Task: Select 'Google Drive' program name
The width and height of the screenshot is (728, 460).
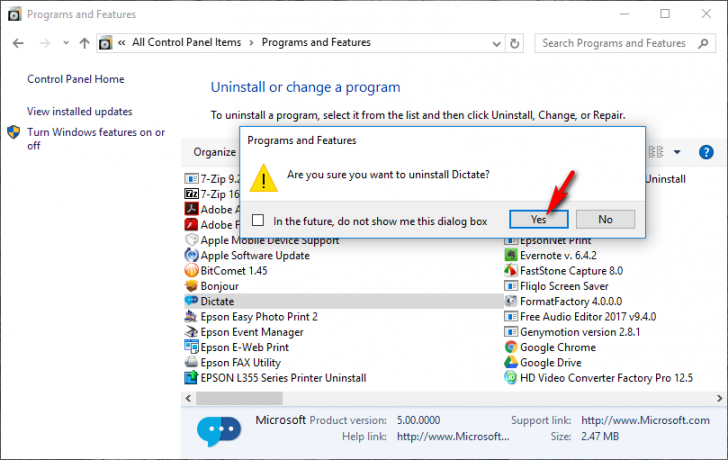Action: 551,363
